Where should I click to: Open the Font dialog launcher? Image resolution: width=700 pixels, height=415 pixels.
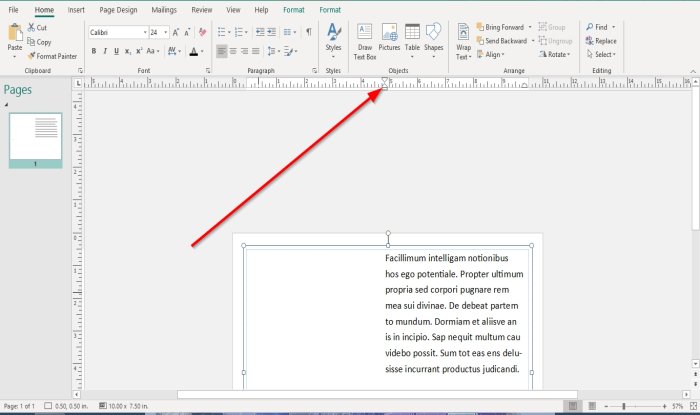tap(208, 71)
